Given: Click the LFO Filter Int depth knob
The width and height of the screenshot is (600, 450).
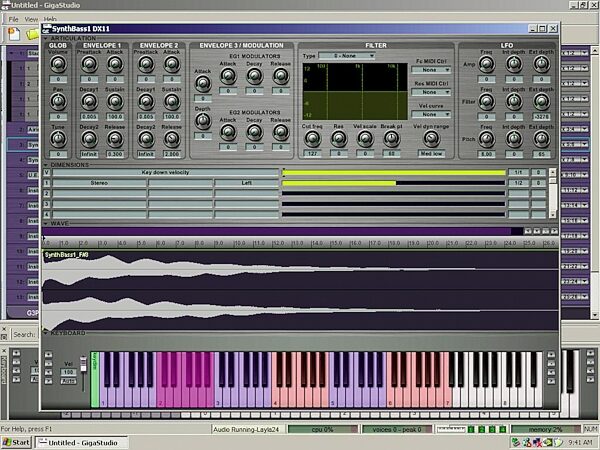Looking at the screenshot, I should click(x=514, y=101).
